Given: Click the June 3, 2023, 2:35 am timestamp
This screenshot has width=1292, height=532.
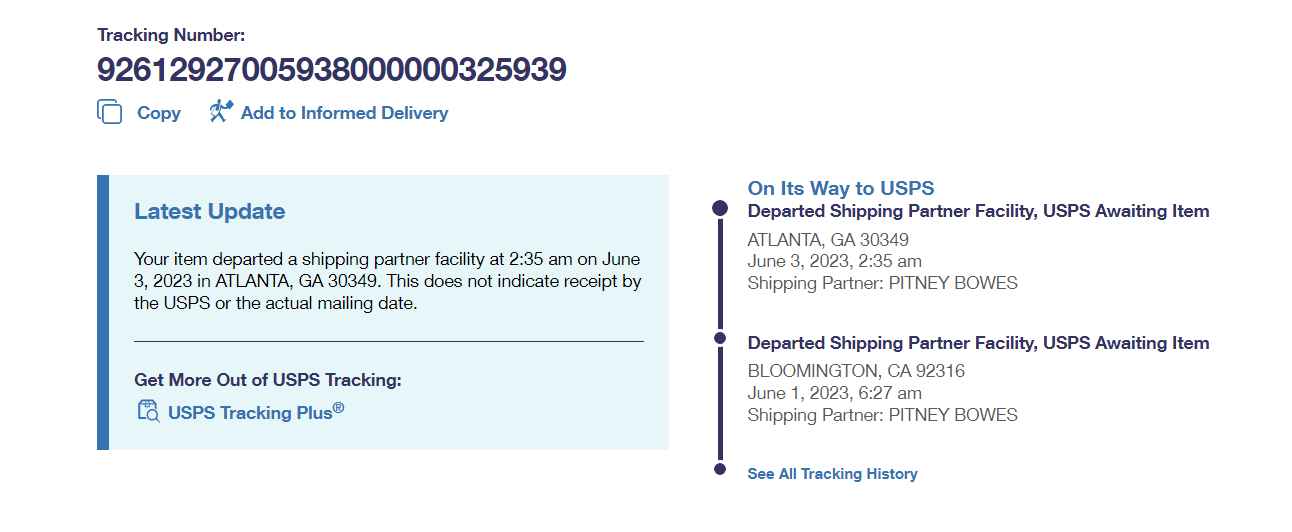Looking at the screenshot, I should click(x=834, y=261).
